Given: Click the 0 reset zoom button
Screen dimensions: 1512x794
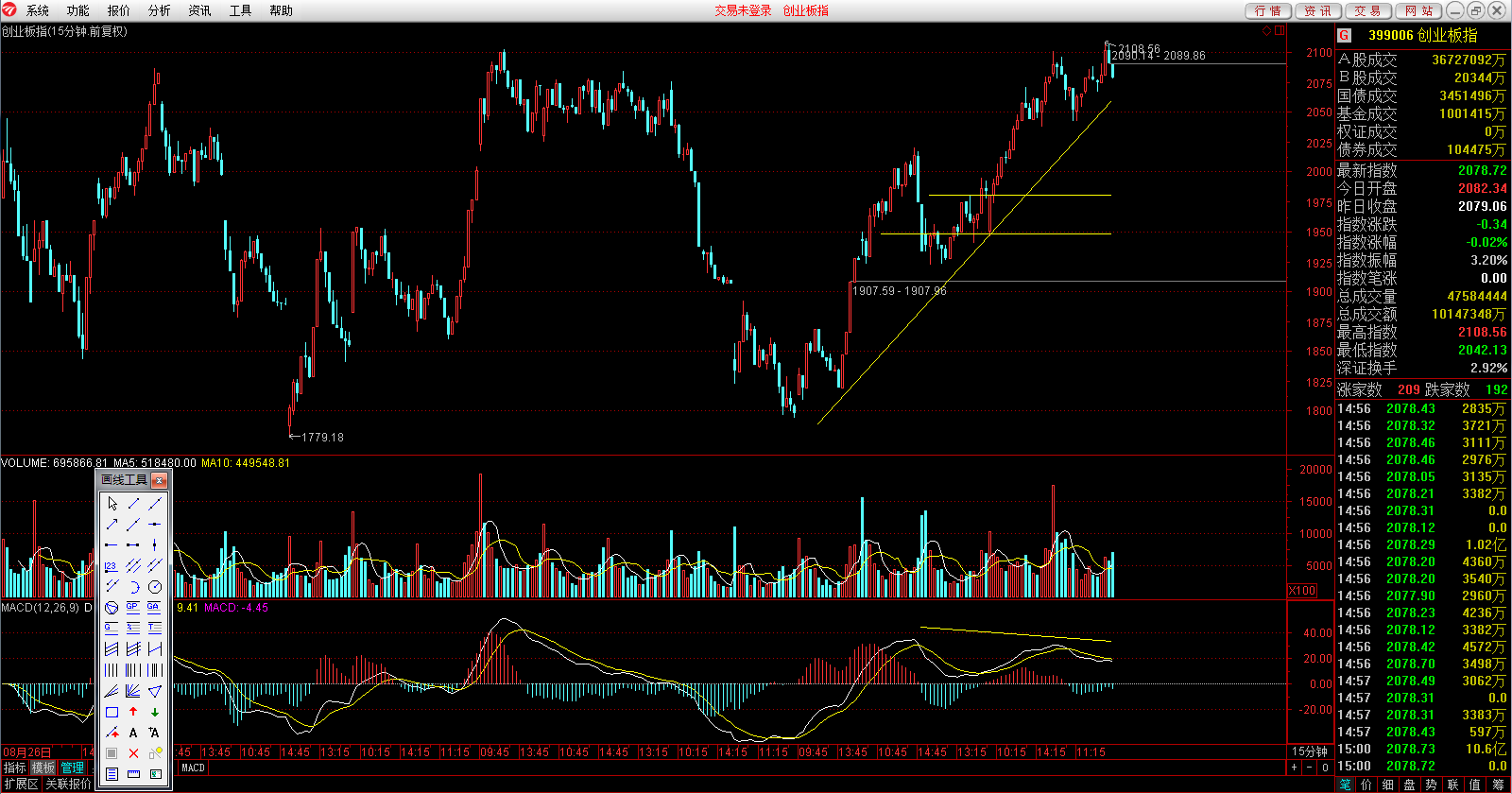Looking at the screenshot, I should point(1325,768).
